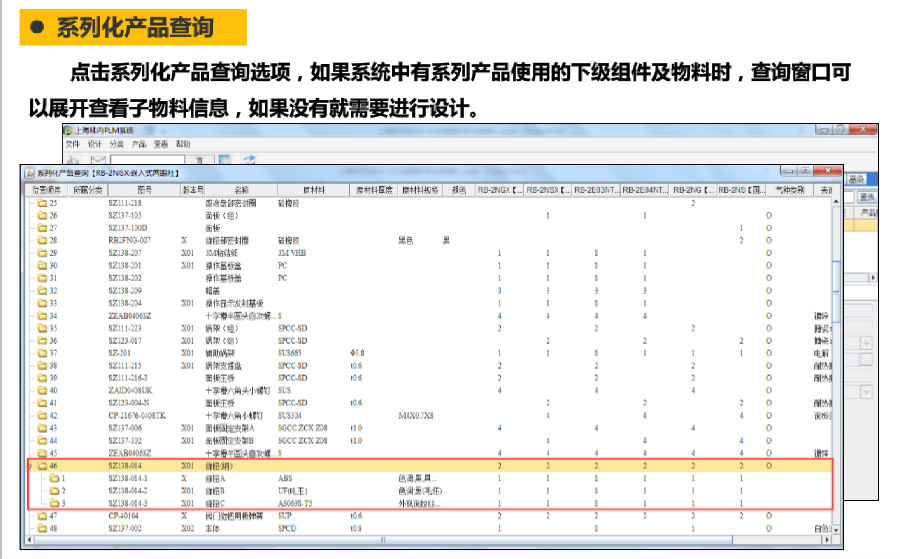Click the folder icon of row 26
The image size is (900, 559).
(42, 216)
